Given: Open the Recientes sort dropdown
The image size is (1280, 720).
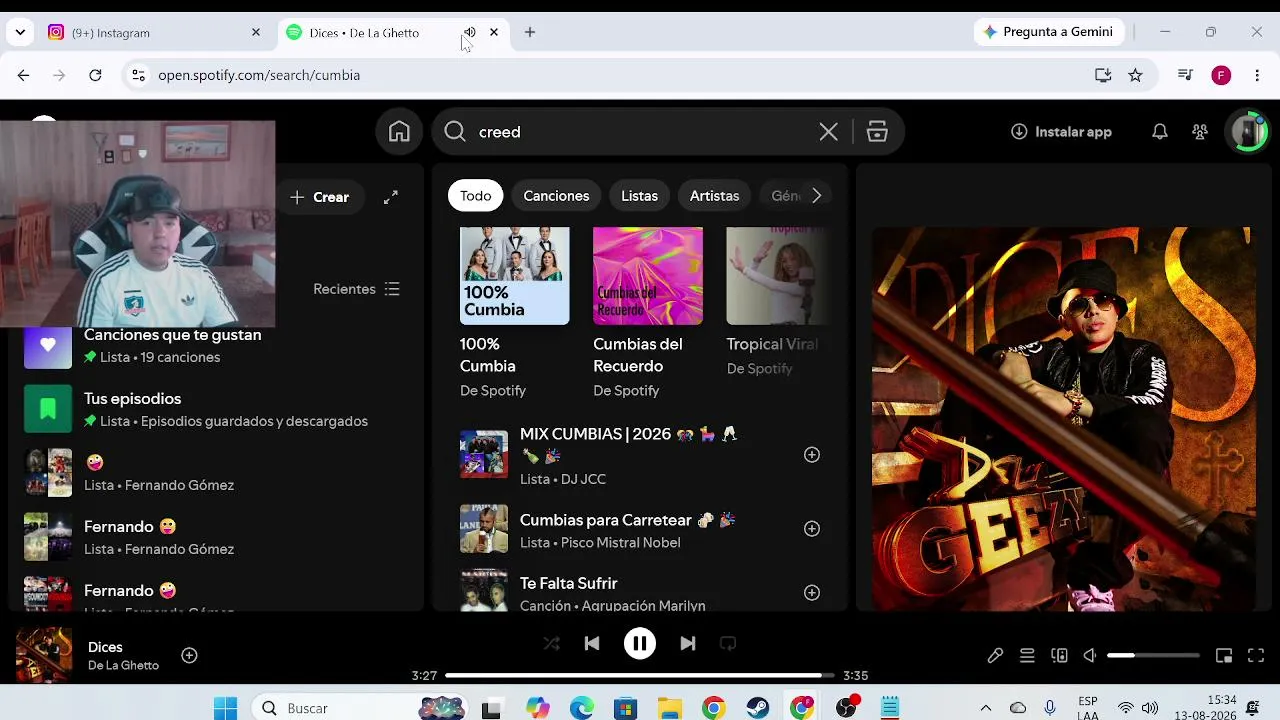Looking at the screenshot, I should tap(356, 289).
